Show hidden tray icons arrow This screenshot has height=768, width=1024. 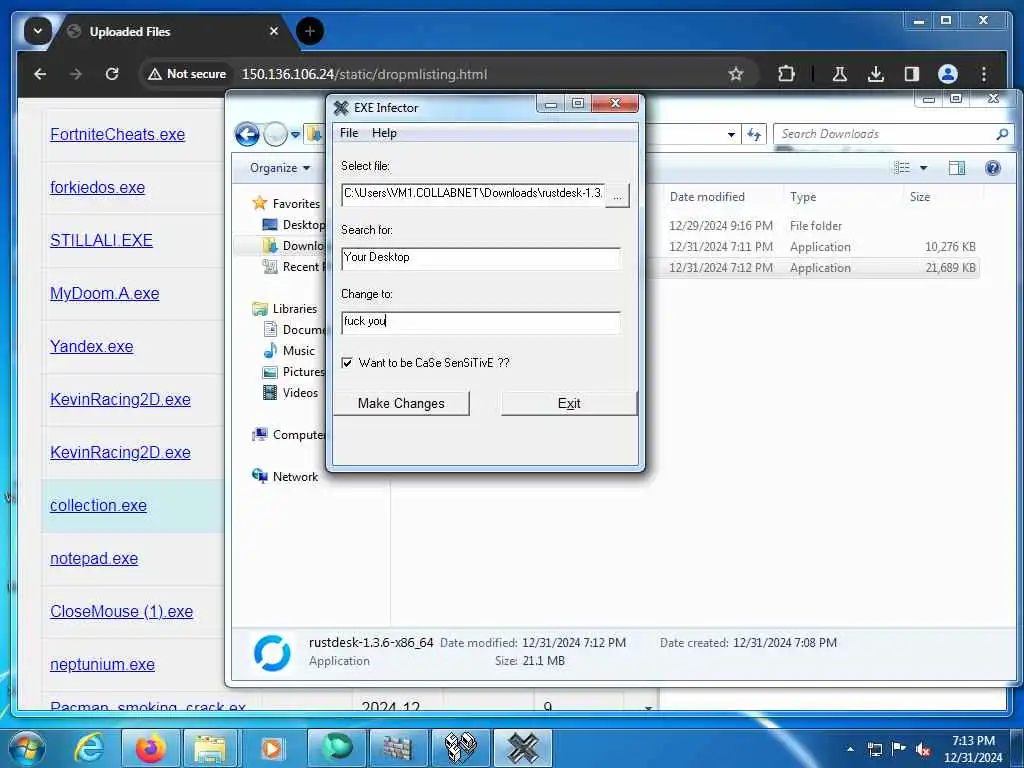[850, 749]
